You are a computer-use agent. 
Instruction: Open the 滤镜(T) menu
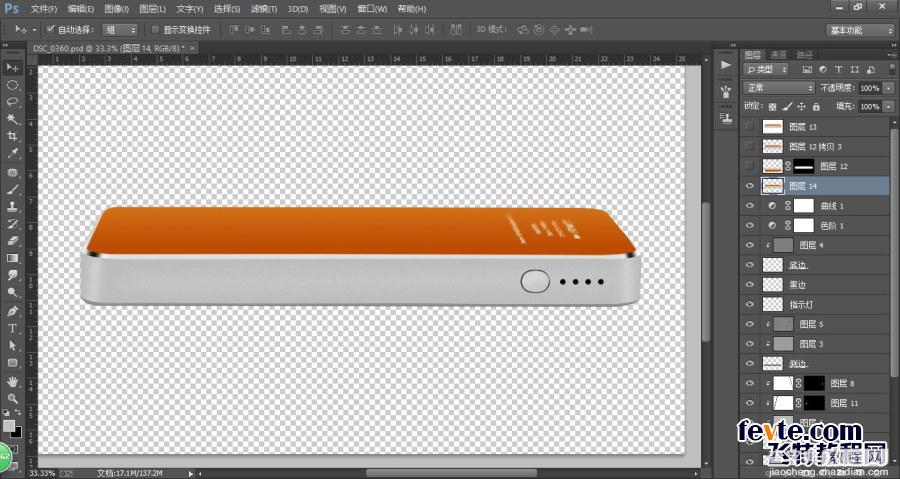click(x=264, y=9)
